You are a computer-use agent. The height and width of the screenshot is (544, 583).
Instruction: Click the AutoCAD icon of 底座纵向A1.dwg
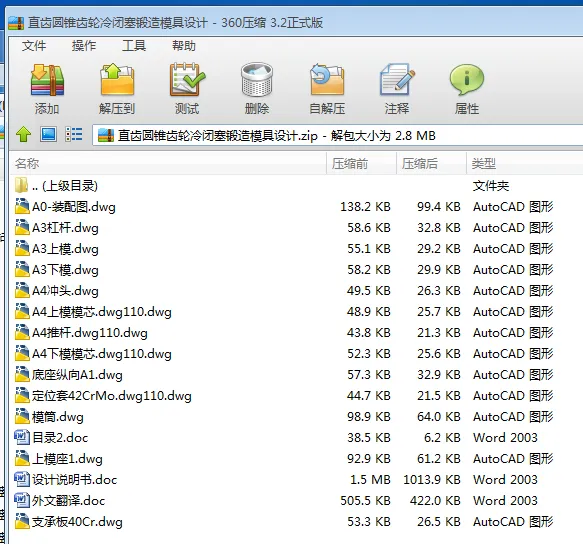click(x=22, y=374)
